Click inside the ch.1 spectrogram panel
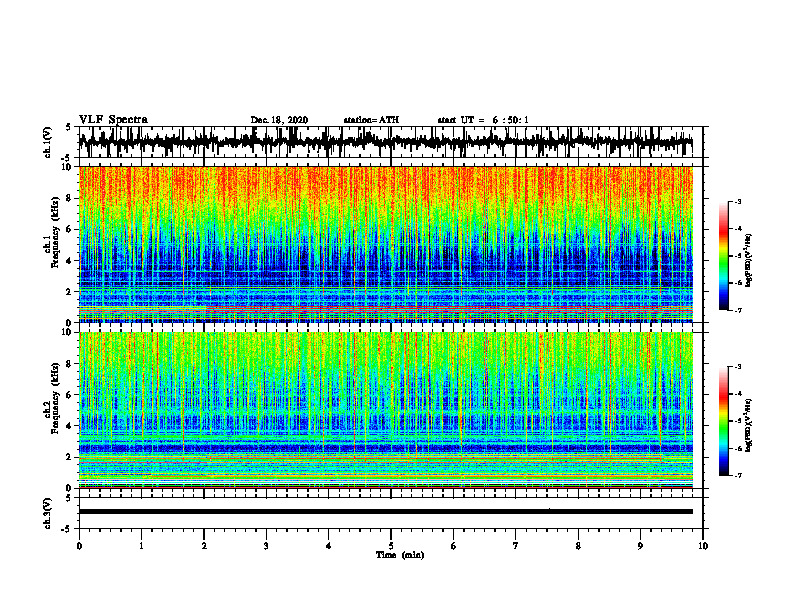The height and width of the screenshot is (612, 792). 385,244
